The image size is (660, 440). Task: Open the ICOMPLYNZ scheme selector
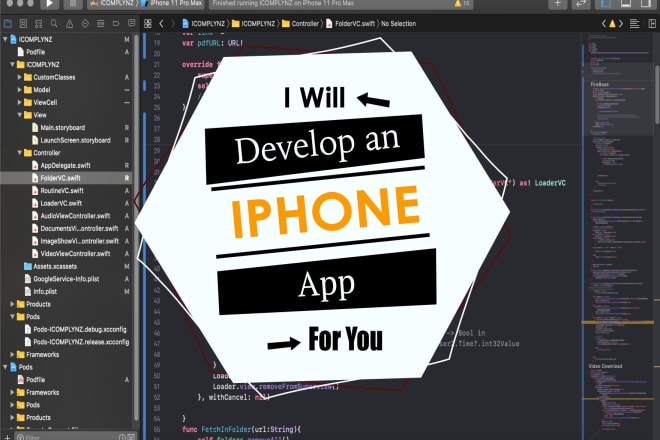(112, 3)
